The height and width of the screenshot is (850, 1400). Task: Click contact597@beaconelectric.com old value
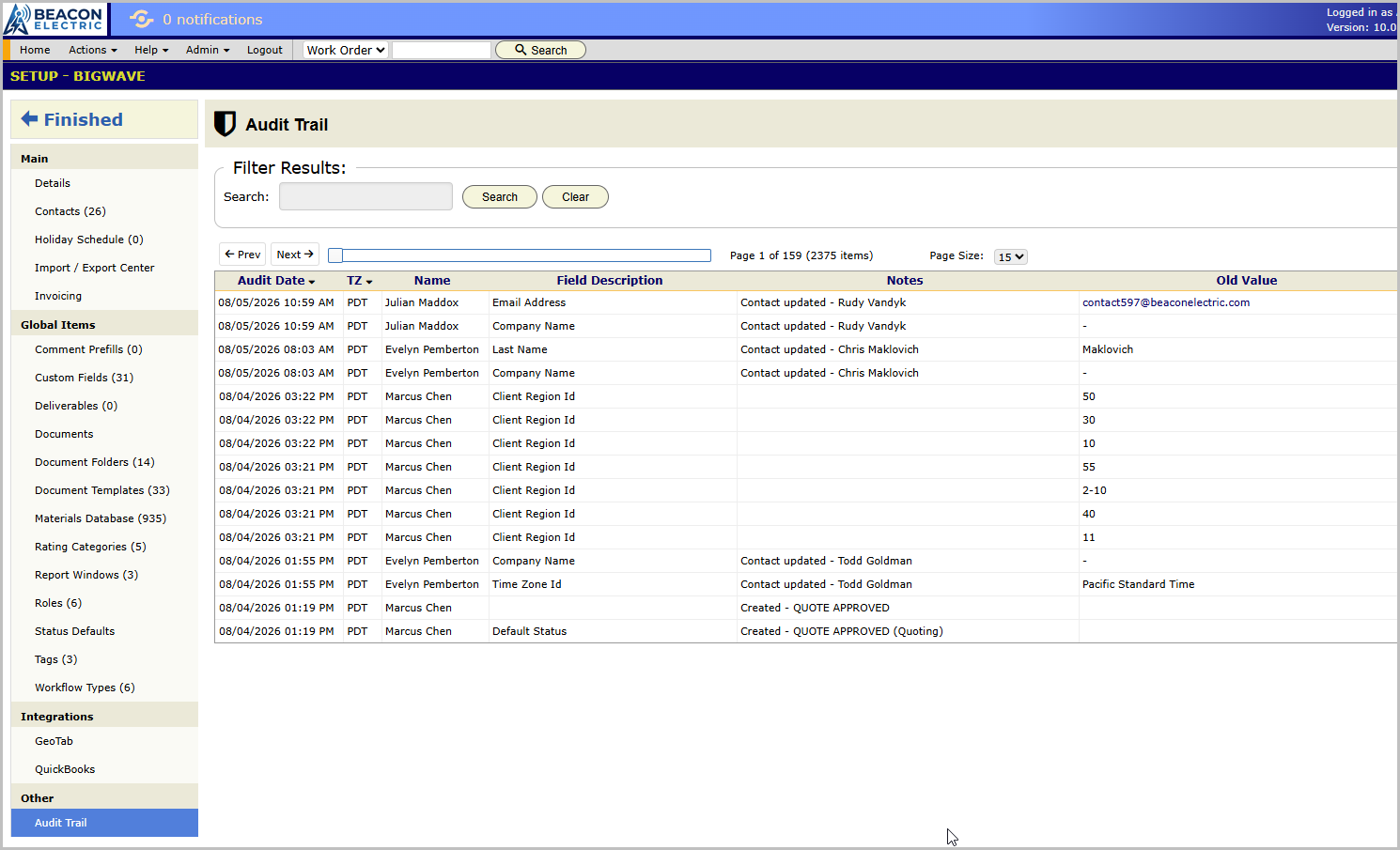(x=1166, y=302)
